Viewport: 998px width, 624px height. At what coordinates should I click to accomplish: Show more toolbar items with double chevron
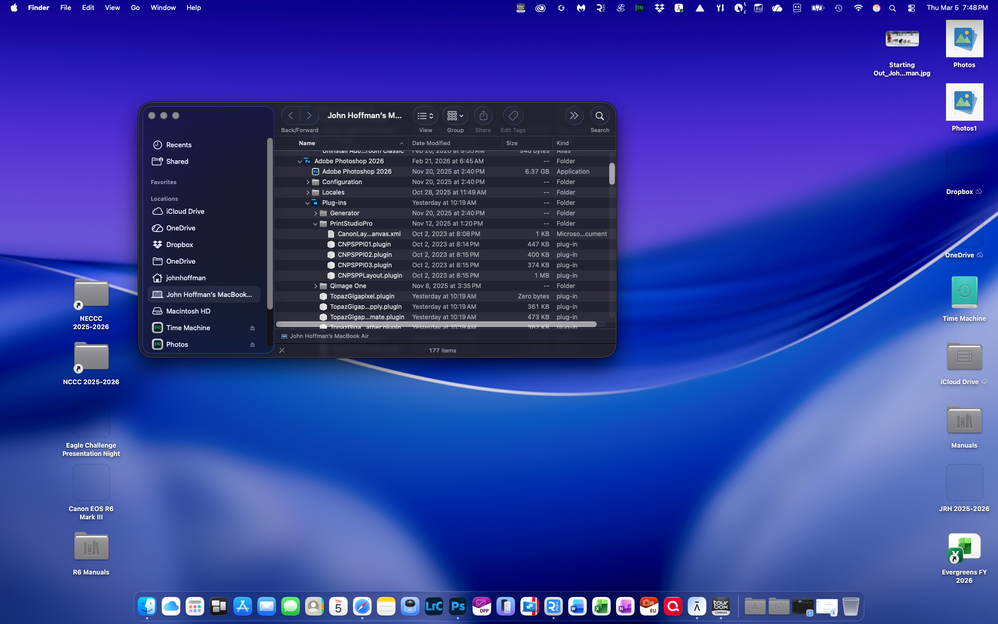tap(573, 115)
